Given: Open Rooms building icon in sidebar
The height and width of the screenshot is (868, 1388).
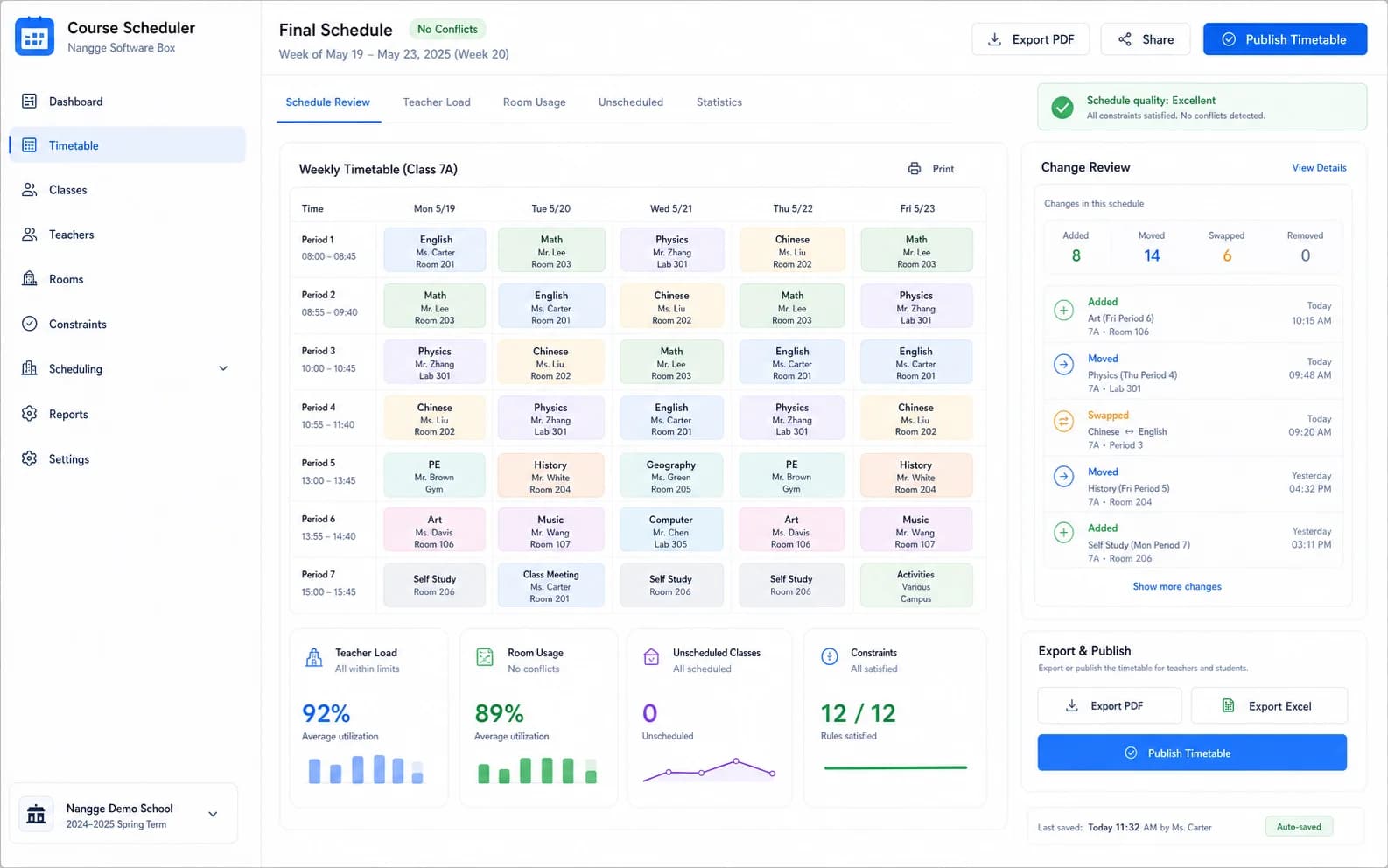Looking at the screenshot, I should point(29,279).
